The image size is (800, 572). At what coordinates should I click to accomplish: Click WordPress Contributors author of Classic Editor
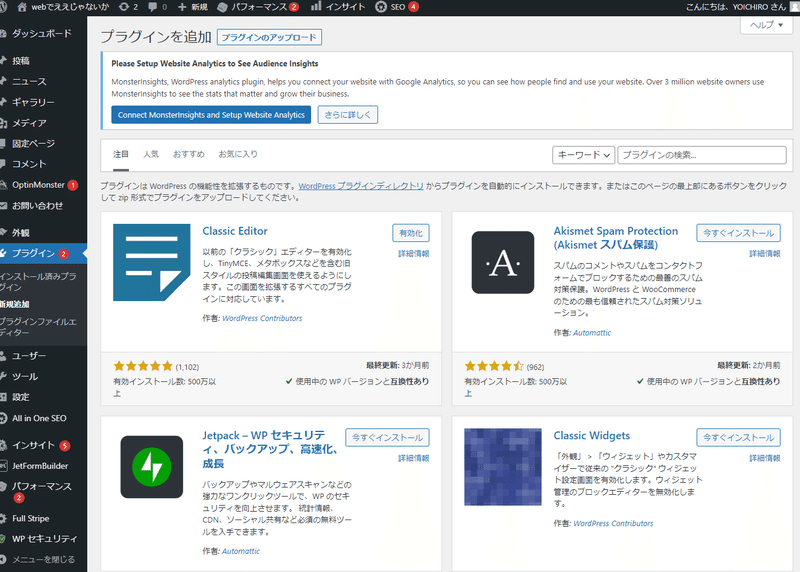pos(262,318)
